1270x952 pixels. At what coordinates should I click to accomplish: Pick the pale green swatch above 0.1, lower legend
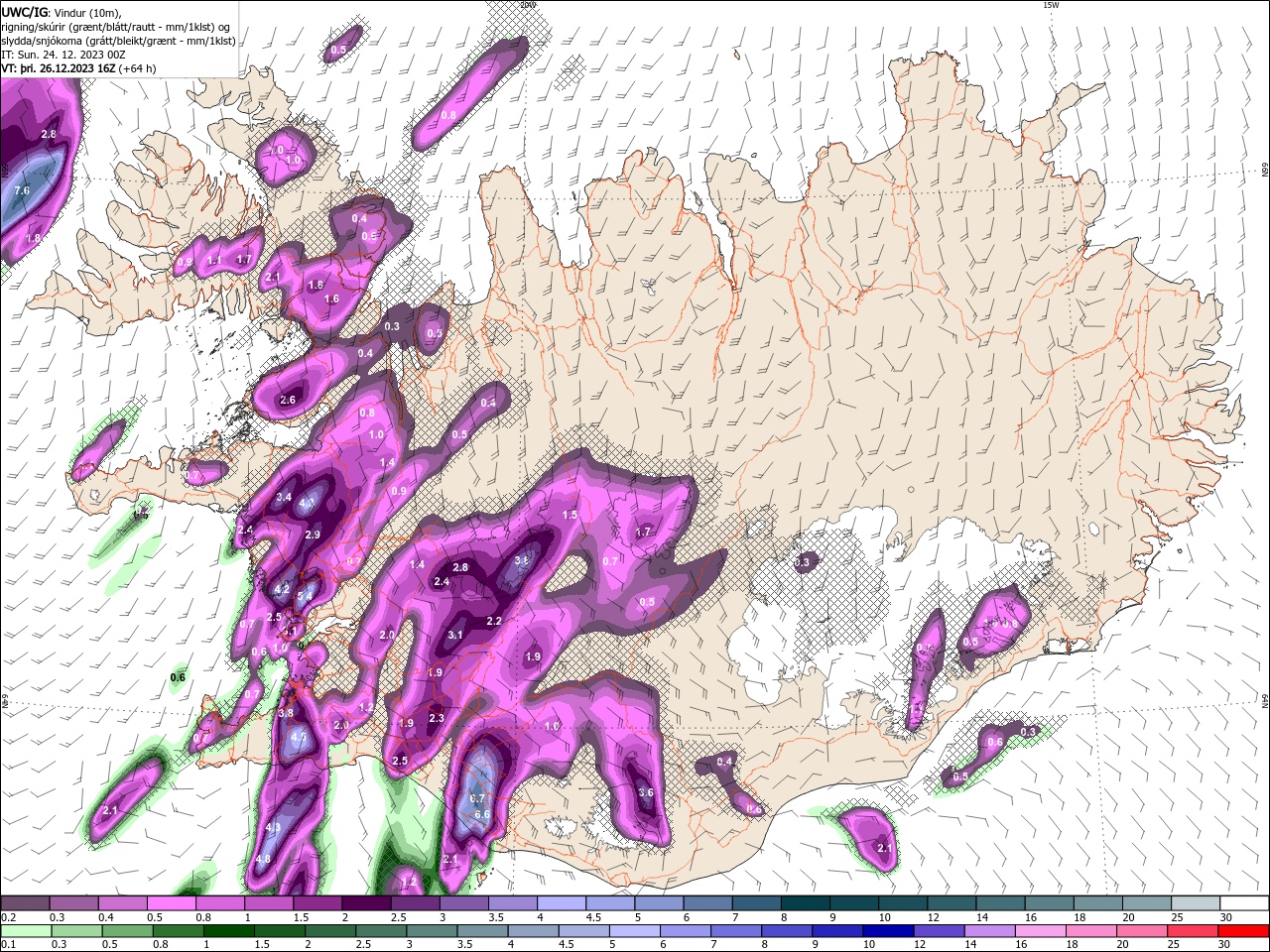click(26, 931)
